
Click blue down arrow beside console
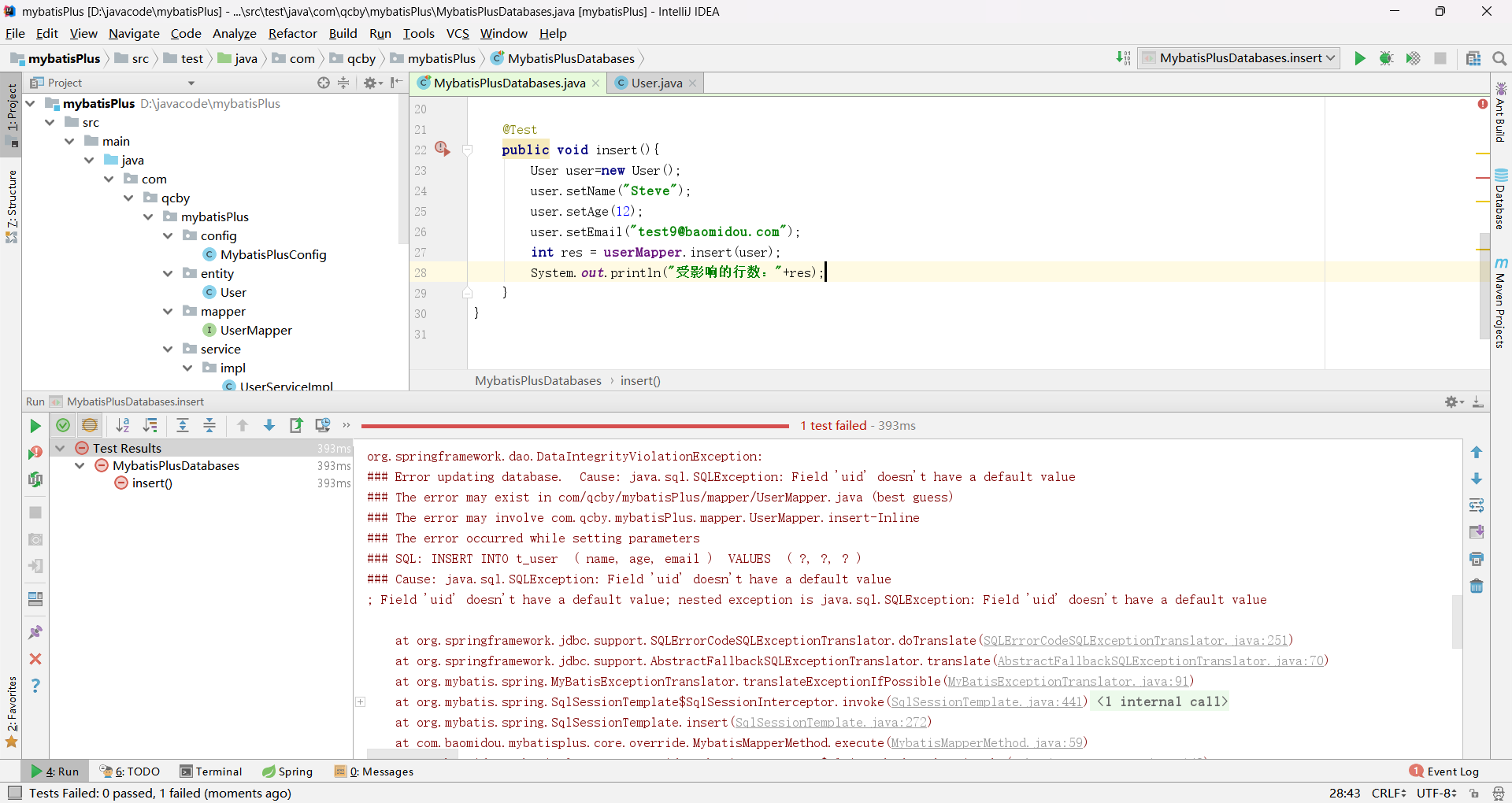click(x=1477, y=479)
